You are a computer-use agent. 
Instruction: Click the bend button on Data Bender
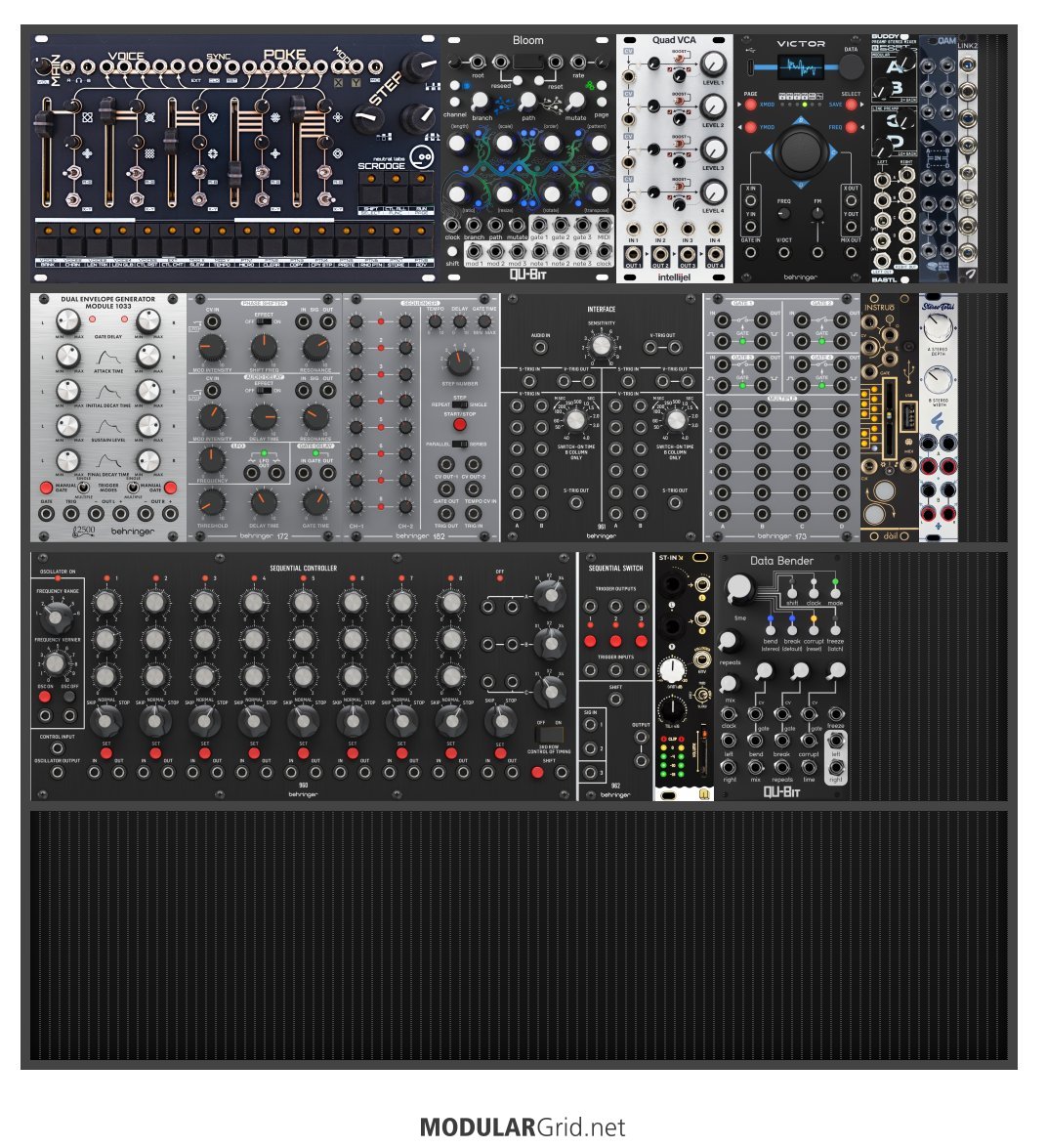771,629
